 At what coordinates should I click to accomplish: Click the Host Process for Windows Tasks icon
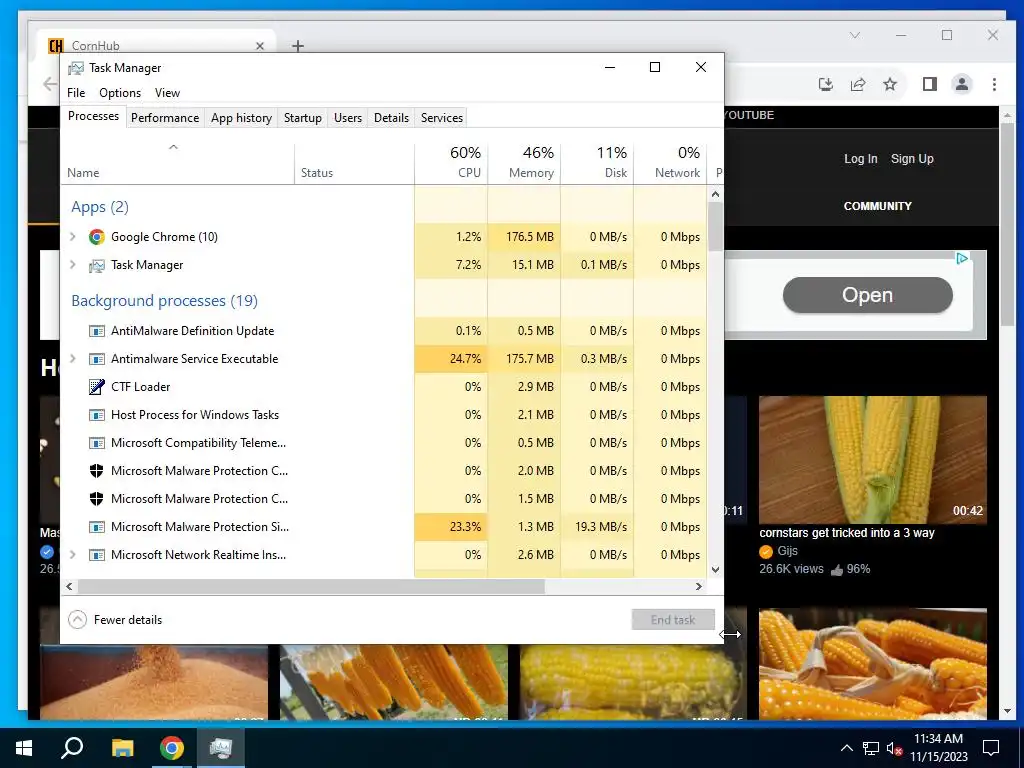(x=97, y=415)
